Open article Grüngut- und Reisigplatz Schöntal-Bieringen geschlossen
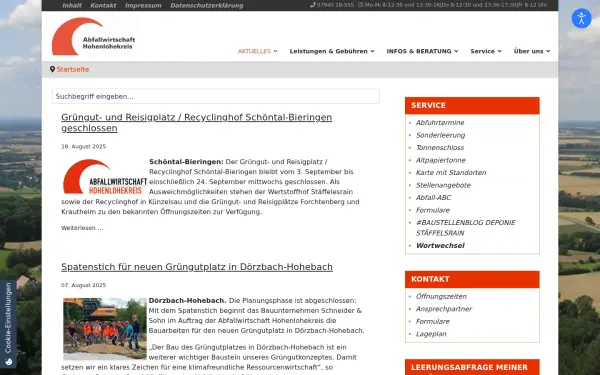Viewport: 600px width, 375px height. click(x=196, y=122)
